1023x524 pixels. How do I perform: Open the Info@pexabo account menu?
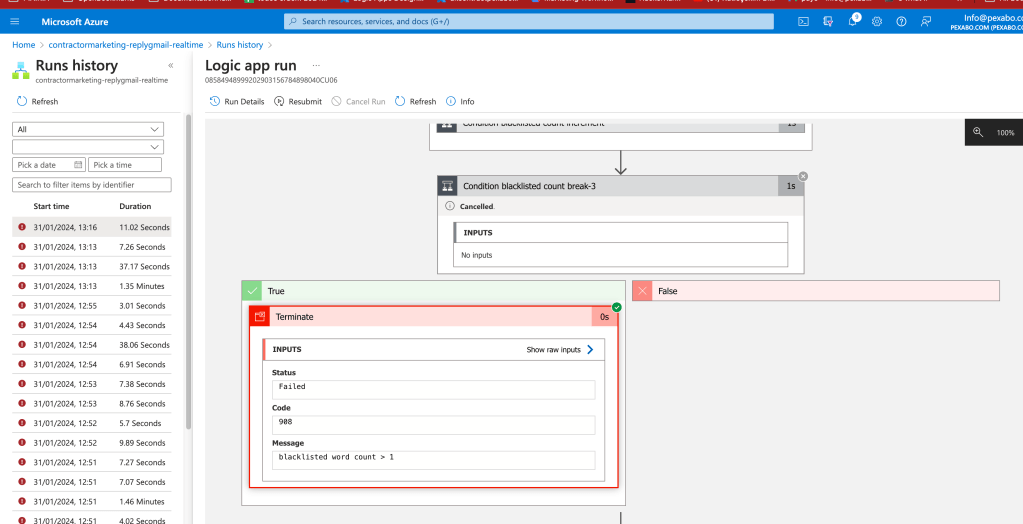point(986,22)
